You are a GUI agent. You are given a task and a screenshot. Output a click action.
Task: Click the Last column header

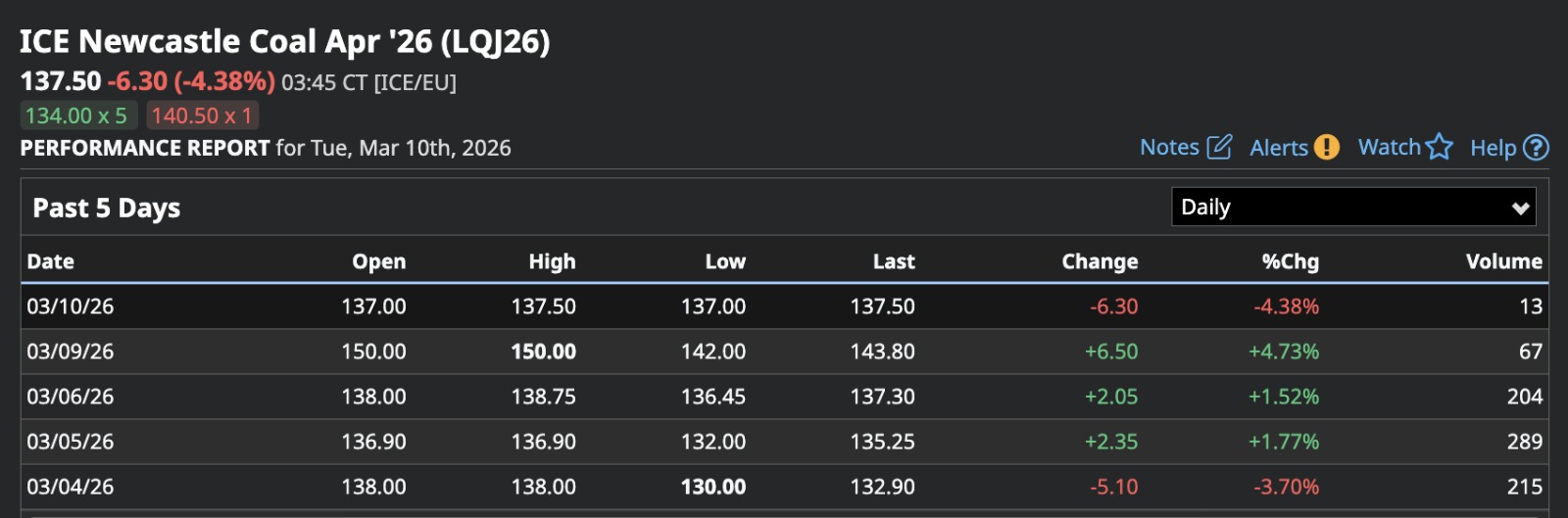[894, 261]
